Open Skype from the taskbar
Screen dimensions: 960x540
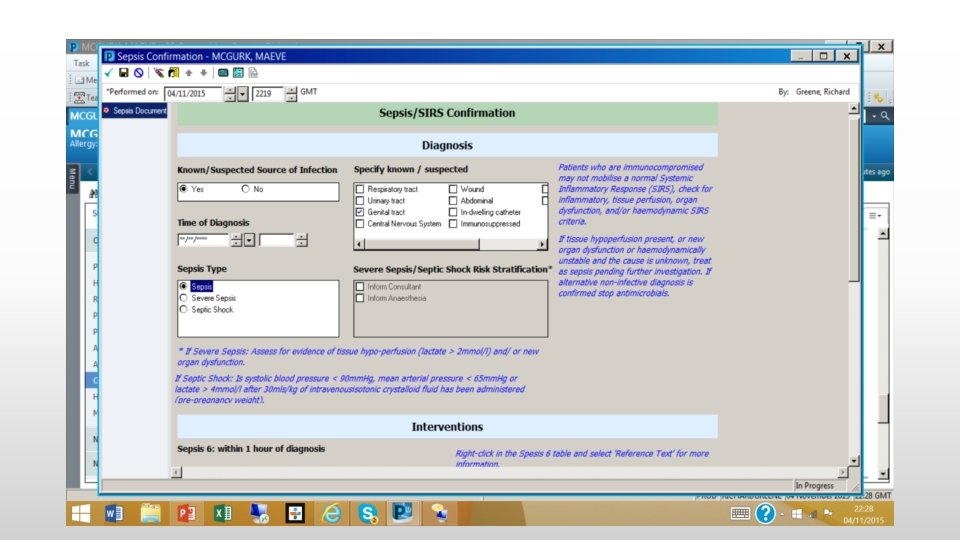pos(367,513)
